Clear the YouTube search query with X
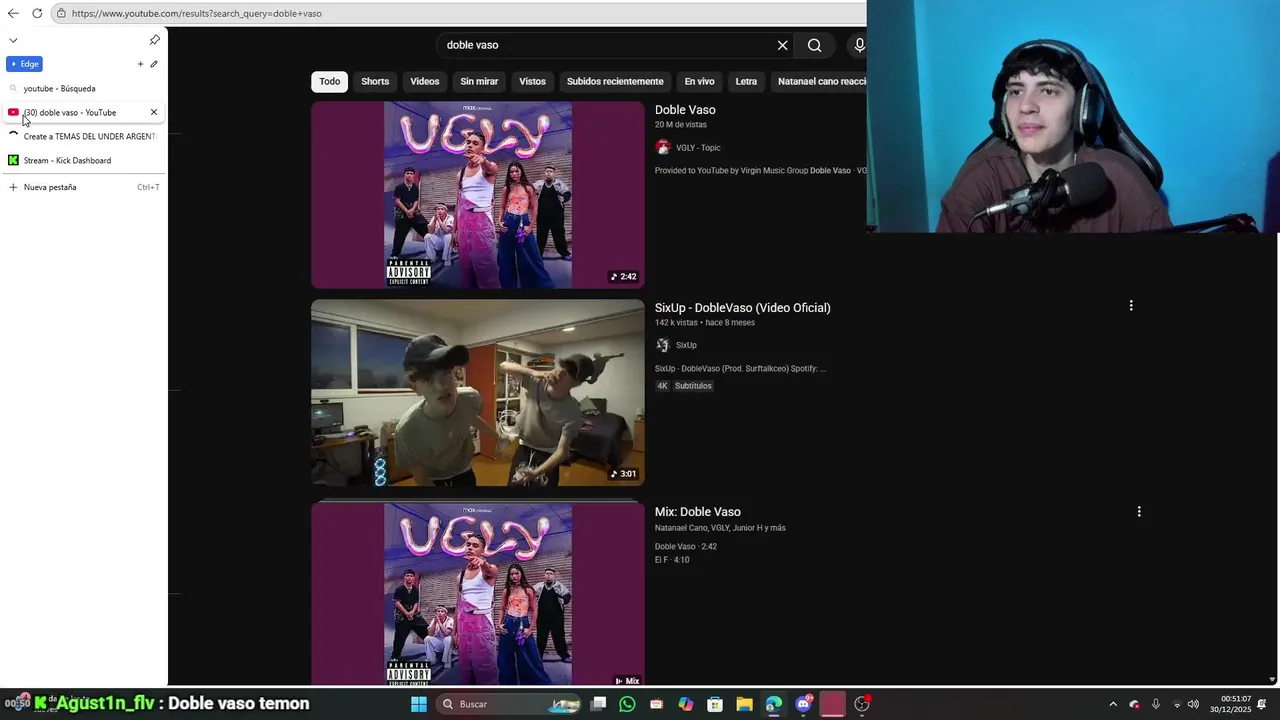1280x720 pixels. 783,45
